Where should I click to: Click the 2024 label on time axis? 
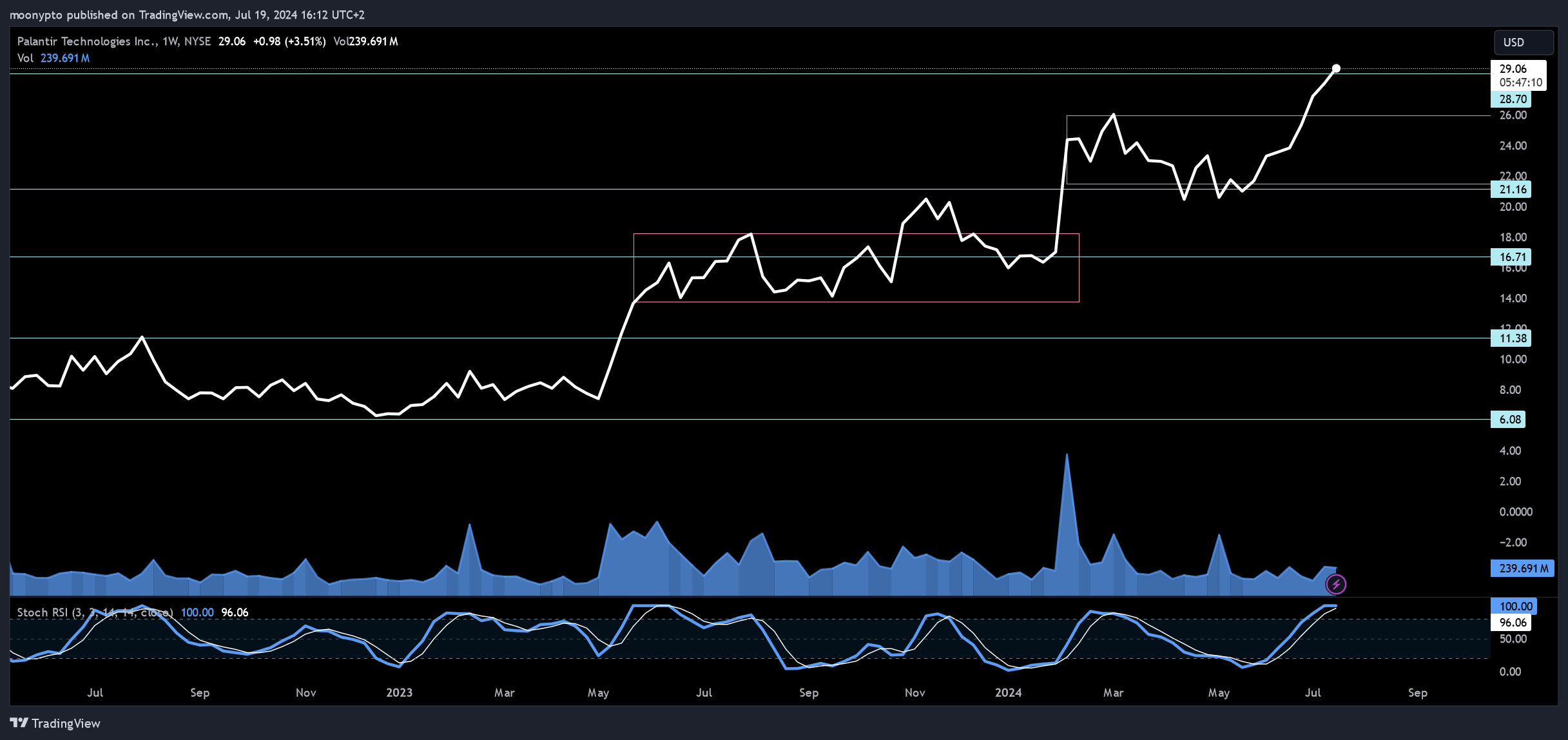tap(1008, 693)
